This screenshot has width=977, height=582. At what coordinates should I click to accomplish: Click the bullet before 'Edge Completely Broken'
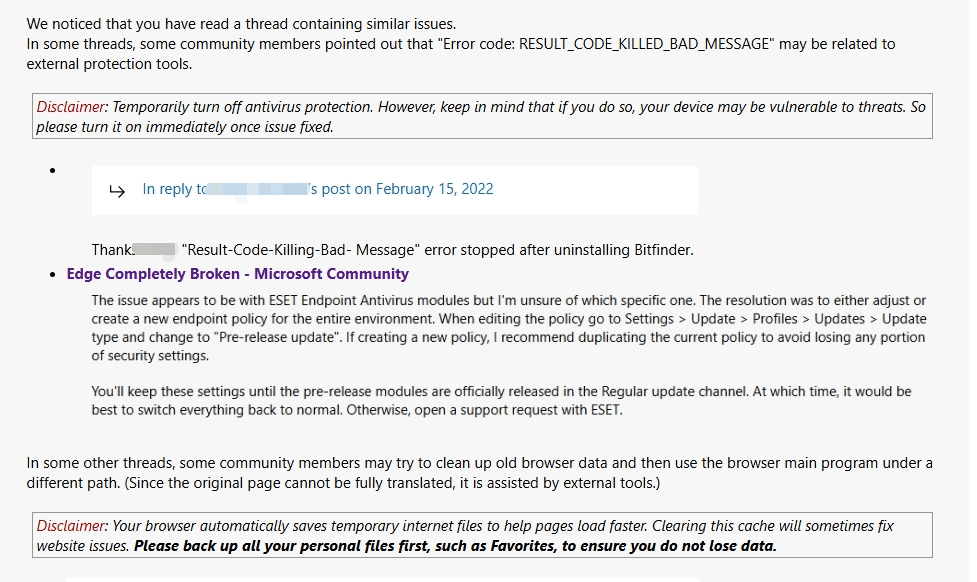coord(53,275)
